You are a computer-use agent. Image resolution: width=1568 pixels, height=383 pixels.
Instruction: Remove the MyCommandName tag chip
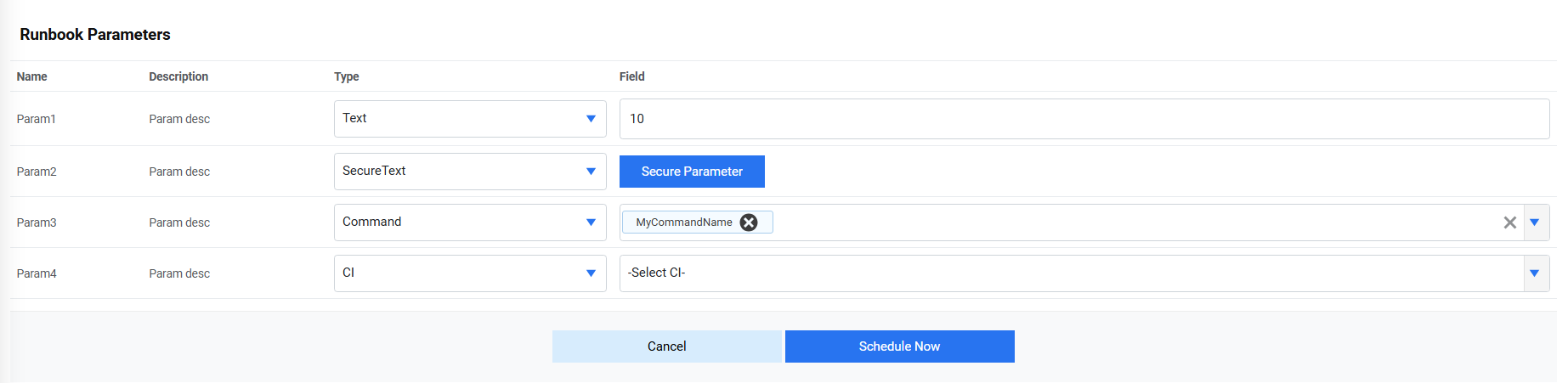tap(749, 222)
